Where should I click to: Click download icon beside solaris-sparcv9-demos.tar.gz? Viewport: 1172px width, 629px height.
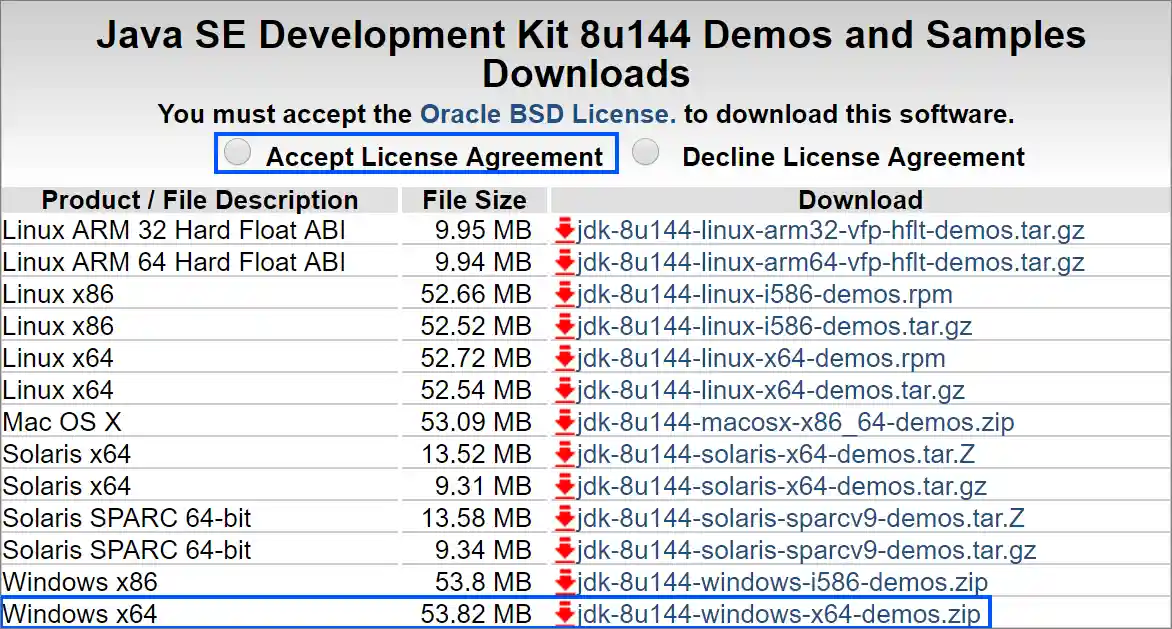[x=565, y=551]
